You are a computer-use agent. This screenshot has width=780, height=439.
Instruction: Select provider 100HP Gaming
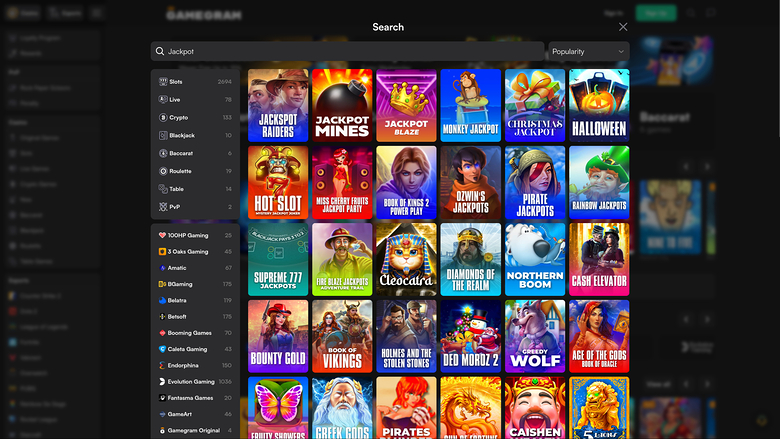click(x=195, y=235)
